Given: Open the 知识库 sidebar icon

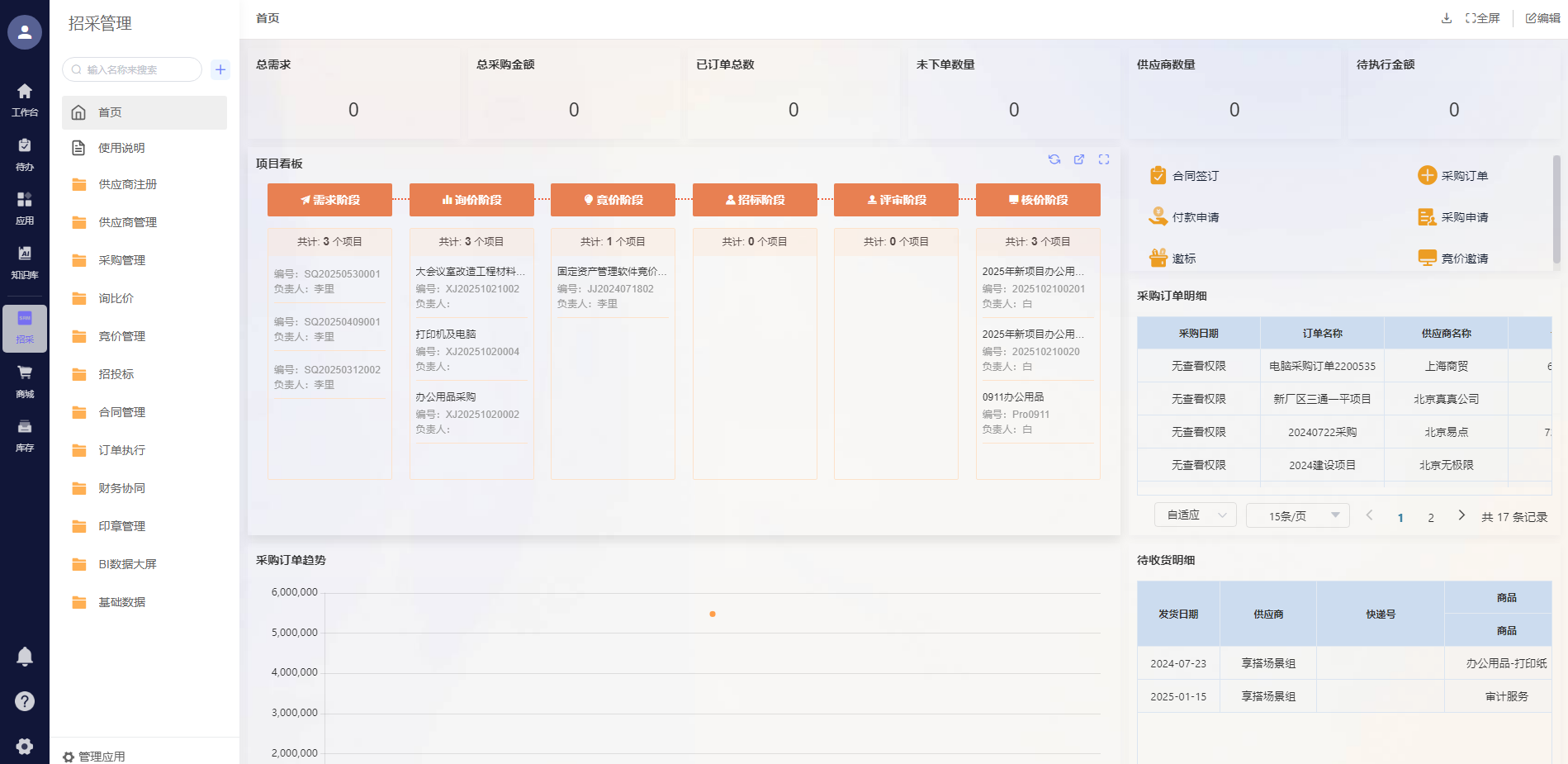Looking at the screenshot, I should click(x=25, y=260).
